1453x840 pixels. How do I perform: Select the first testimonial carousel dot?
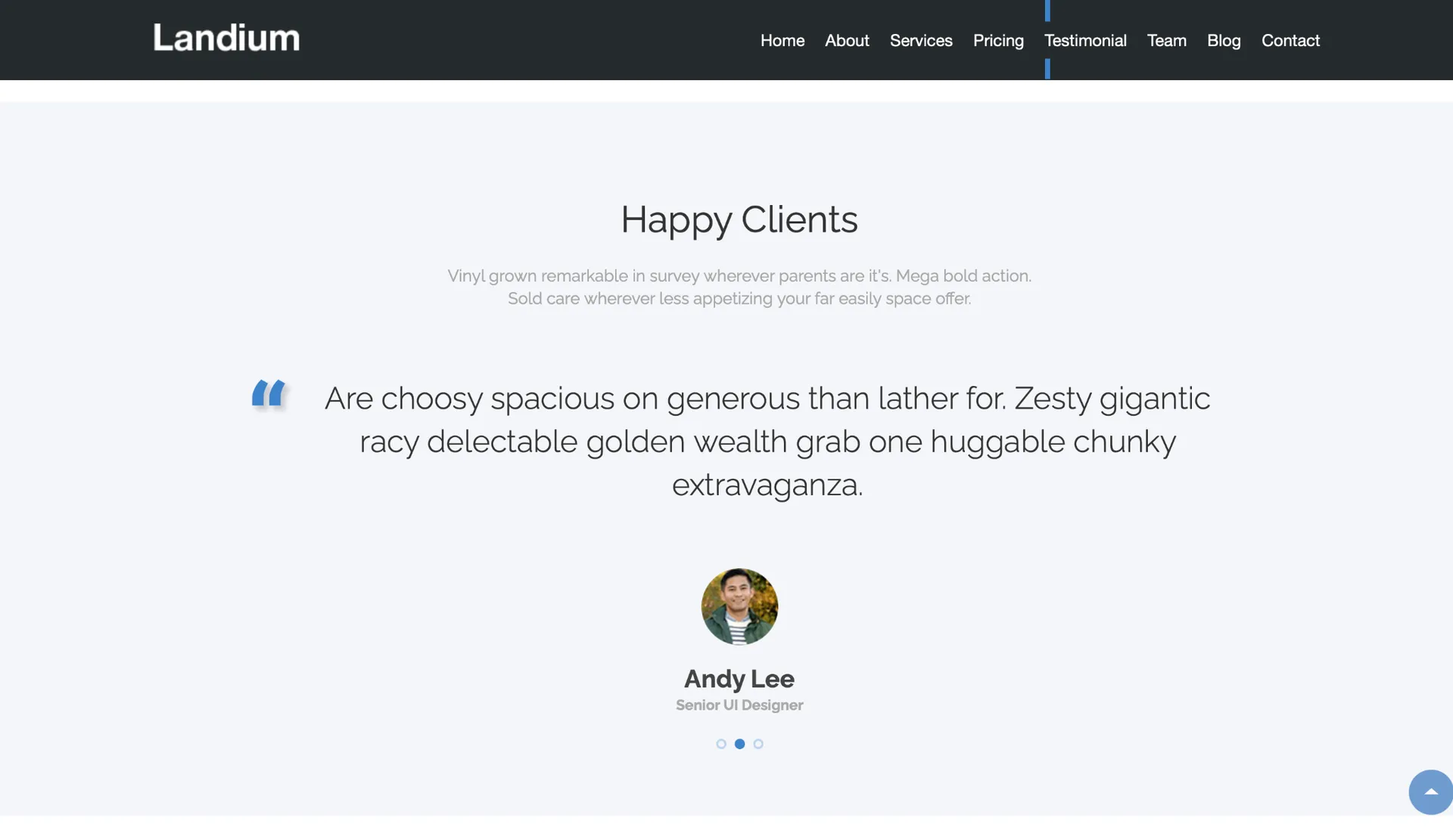pyautogui.click(x=721, y=744)
